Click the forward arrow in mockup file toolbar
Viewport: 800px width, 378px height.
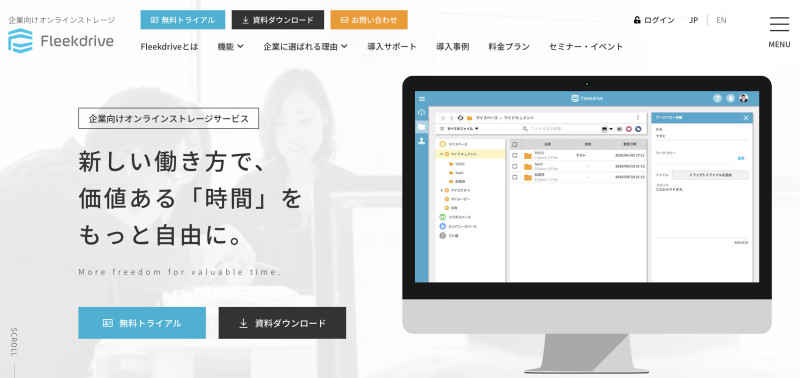coord(452,118)
